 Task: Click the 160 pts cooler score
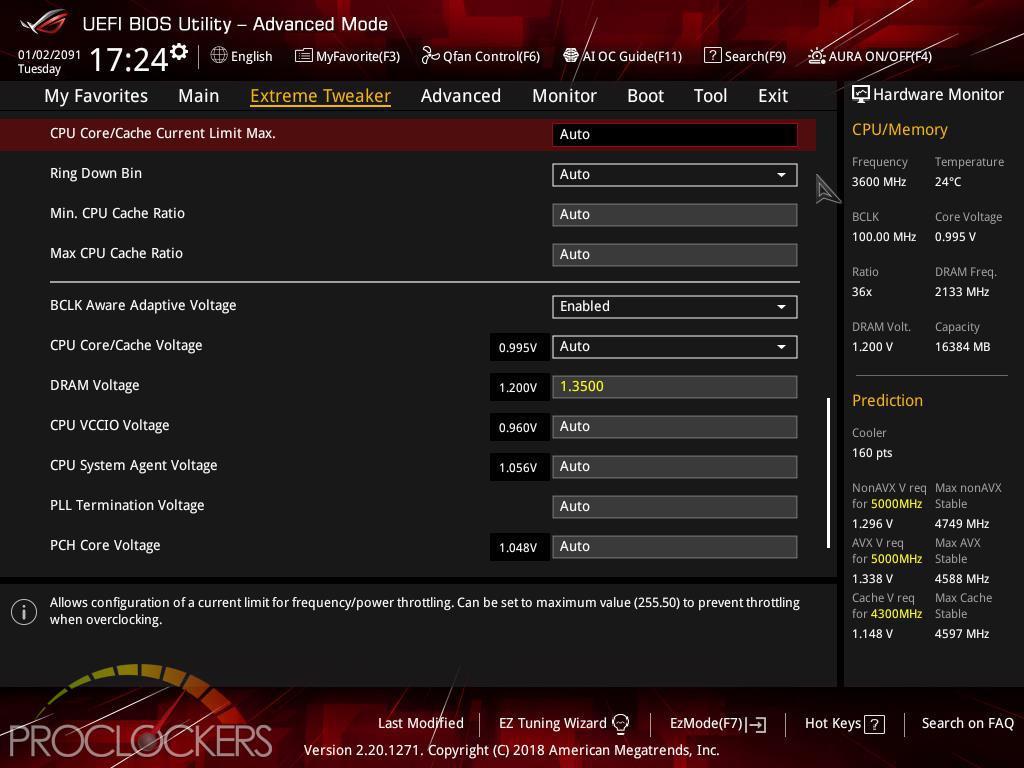[x=872, y=453]
